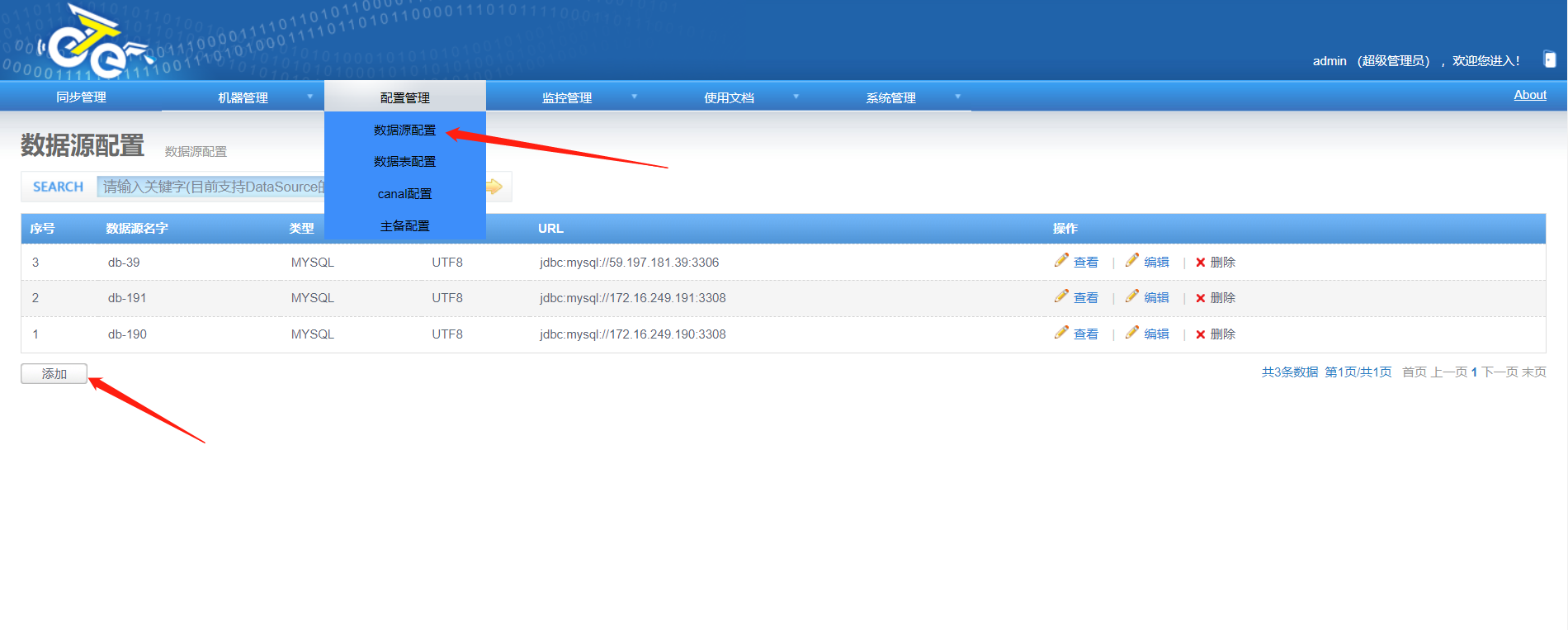Click the view pencil icon for db-190
The image size is (1568, 630).
point(1061,332)
